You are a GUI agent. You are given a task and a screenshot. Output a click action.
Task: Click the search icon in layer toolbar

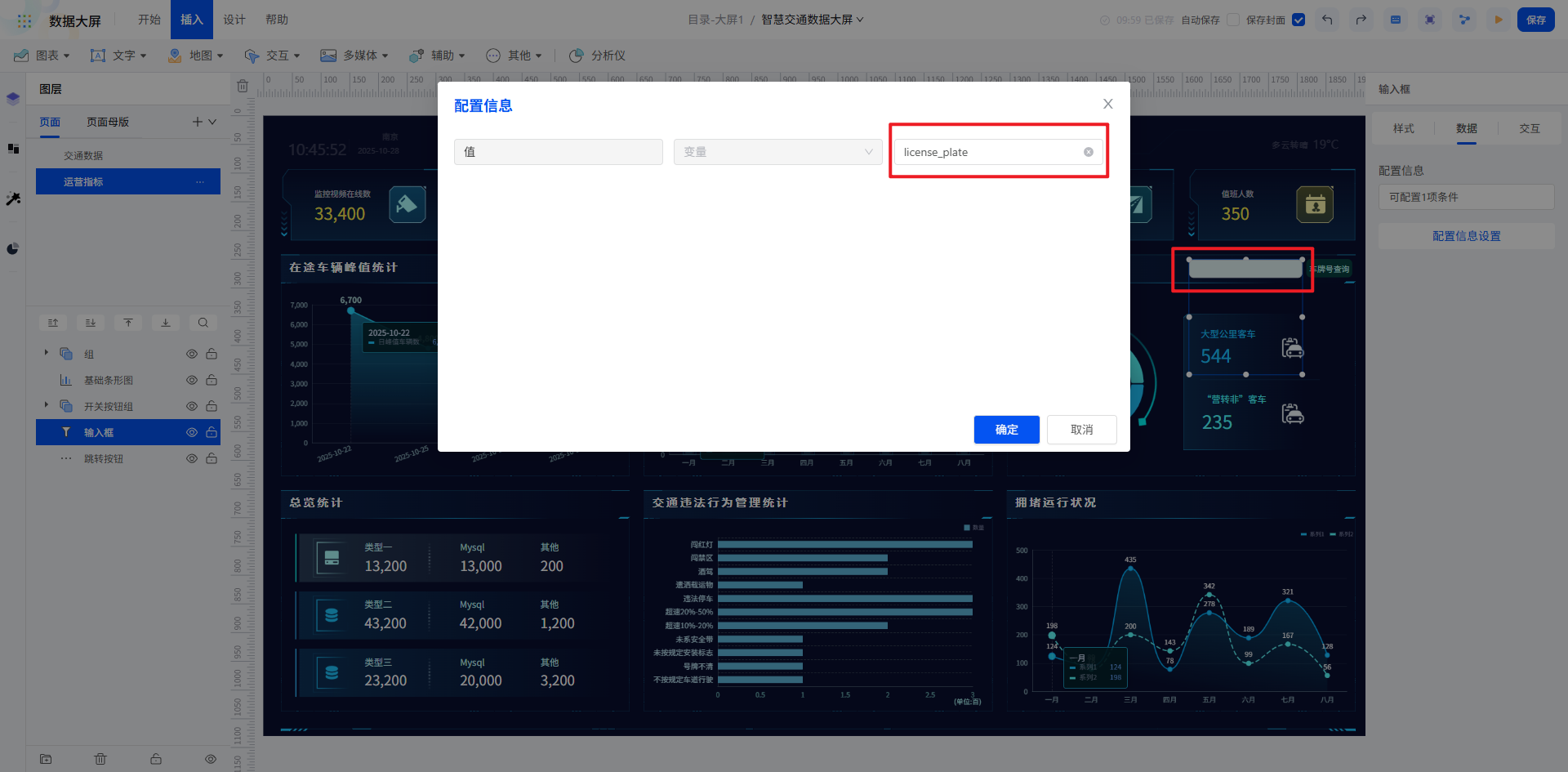[x=203, y=323]
